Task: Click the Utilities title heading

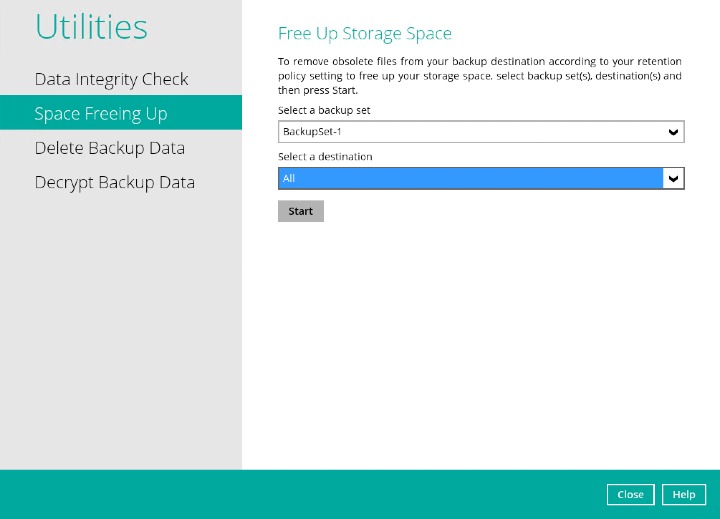Action: 91,27
